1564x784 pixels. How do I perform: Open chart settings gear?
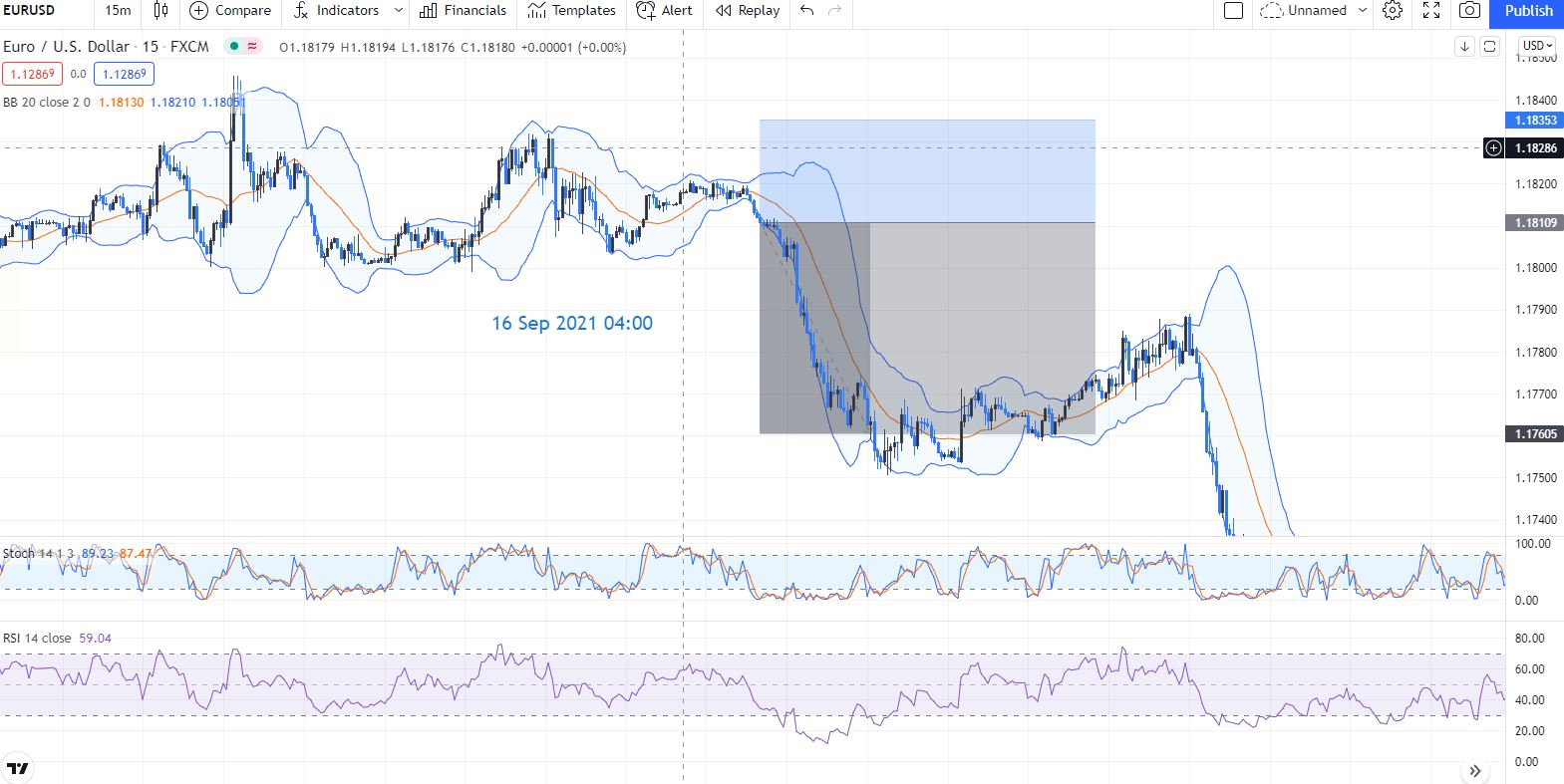(x=1393, y=11)
